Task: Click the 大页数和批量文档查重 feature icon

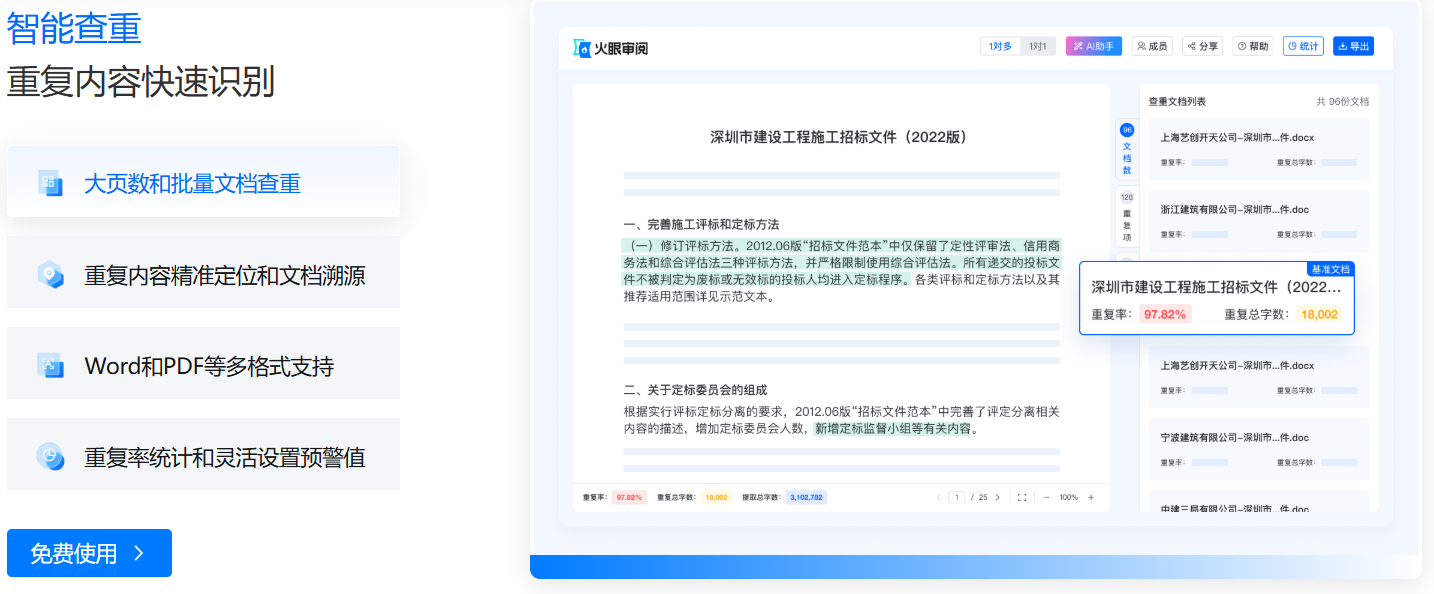Action: (50, 182)
